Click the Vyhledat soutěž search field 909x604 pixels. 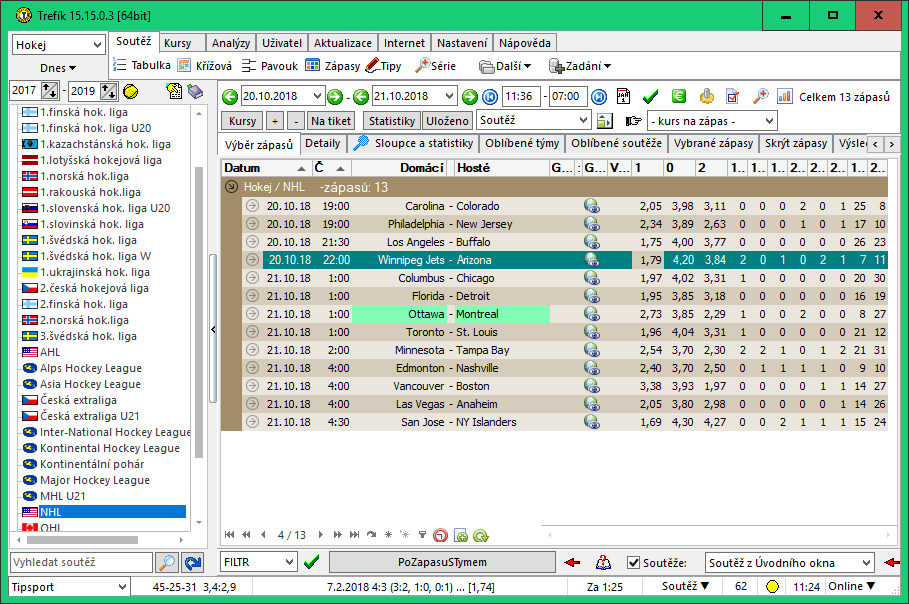pyautogui.click(x=81, y=562)
